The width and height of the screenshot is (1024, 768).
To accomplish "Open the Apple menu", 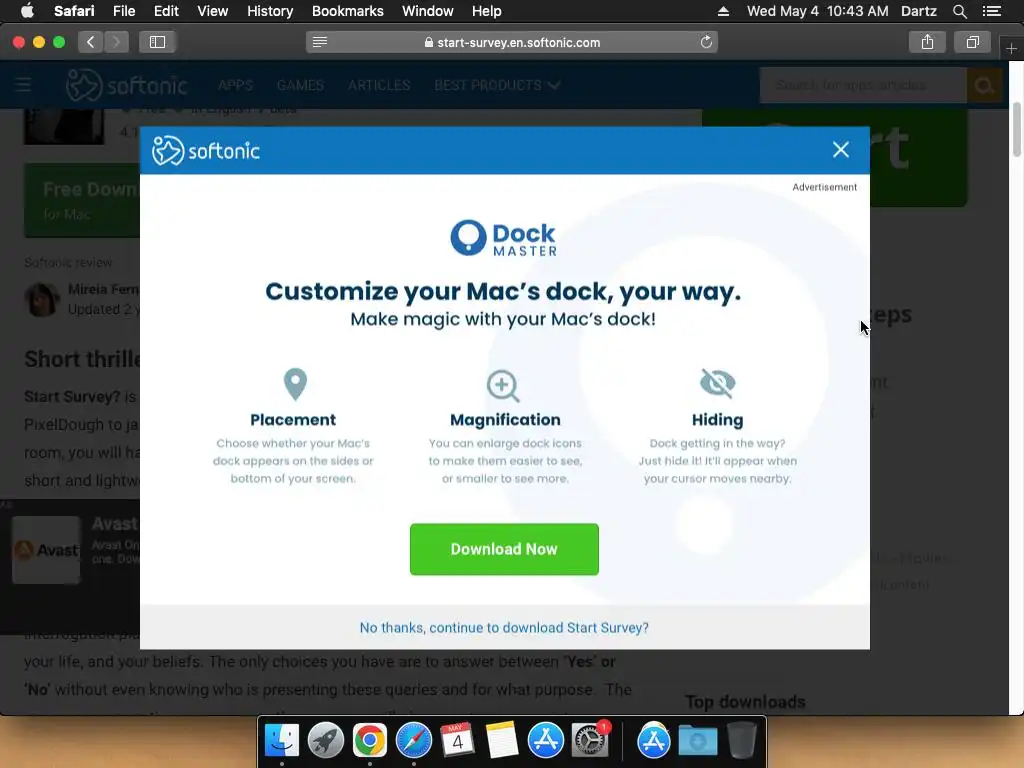I will 27,11.
